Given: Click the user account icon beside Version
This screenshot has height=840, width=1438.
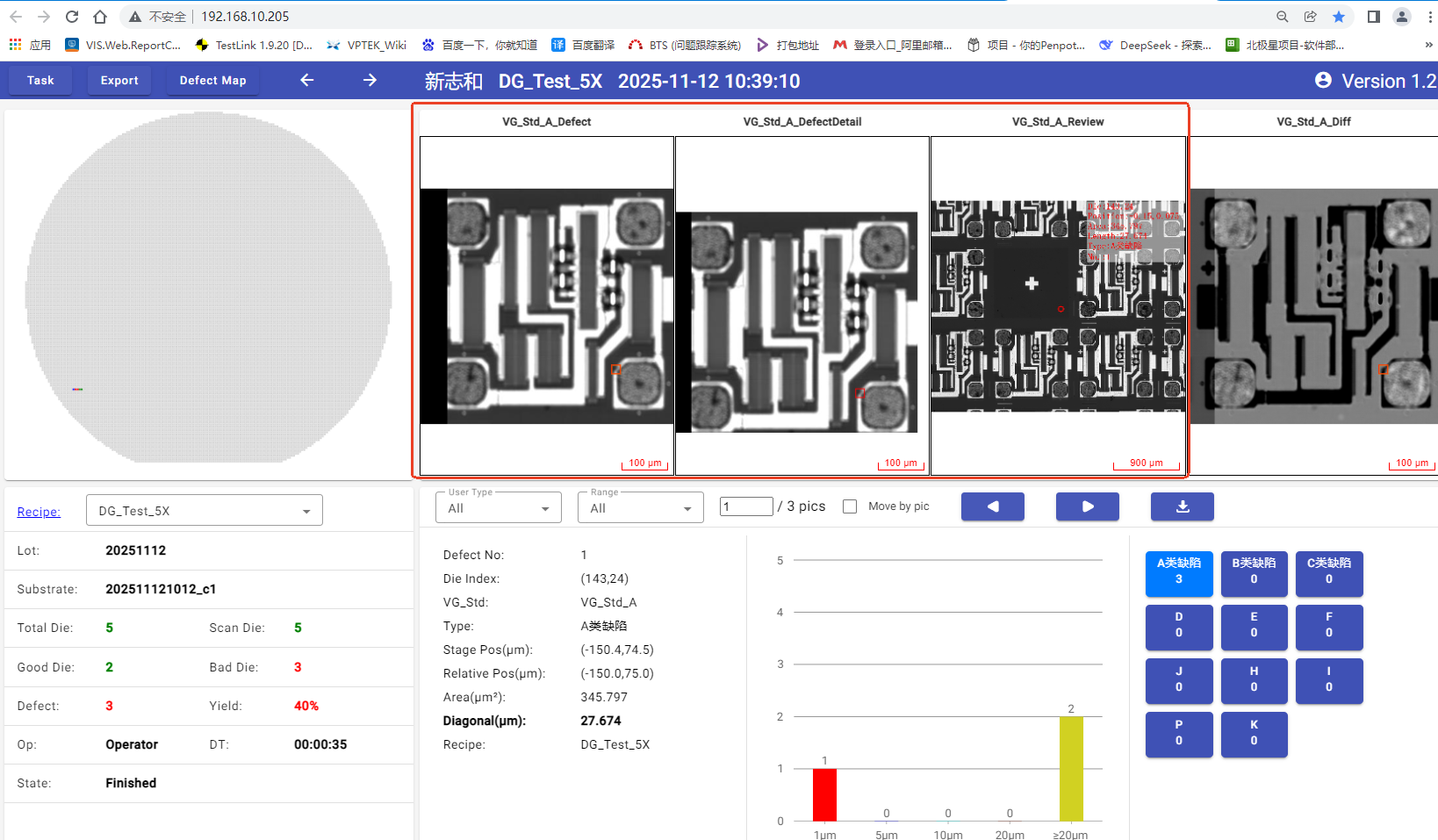Looking at the screenshot, I should (1323, 81).
